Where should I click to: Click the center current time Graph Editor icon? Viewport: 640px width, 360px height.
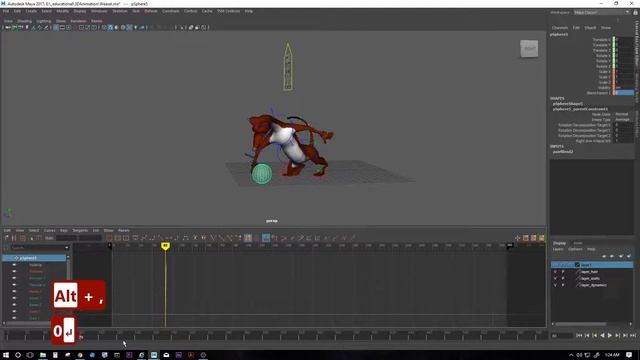pos(126,238)
